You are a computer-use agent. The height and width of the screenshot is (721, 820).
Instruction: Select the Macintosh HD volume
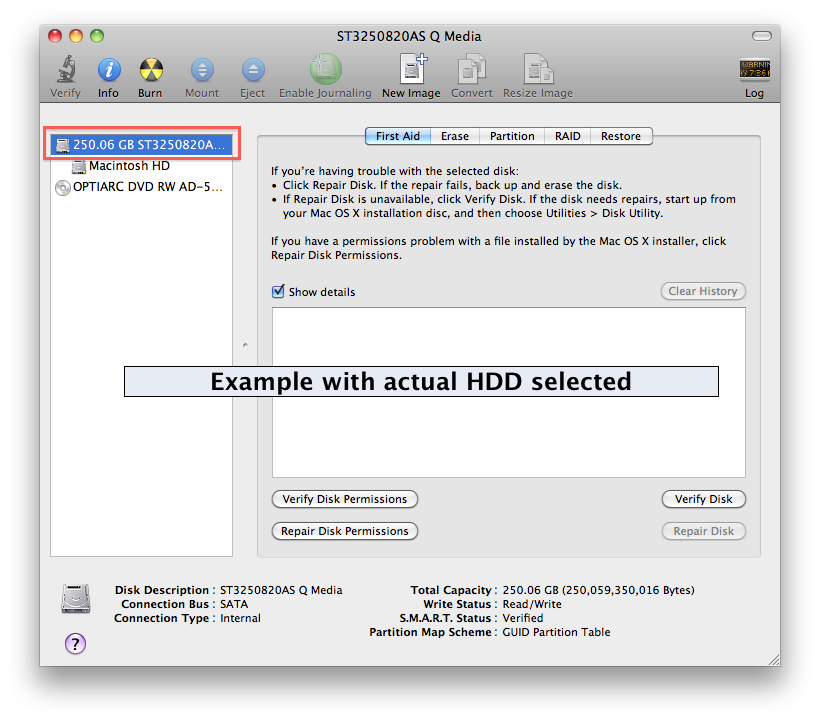[x=142, y=166]
